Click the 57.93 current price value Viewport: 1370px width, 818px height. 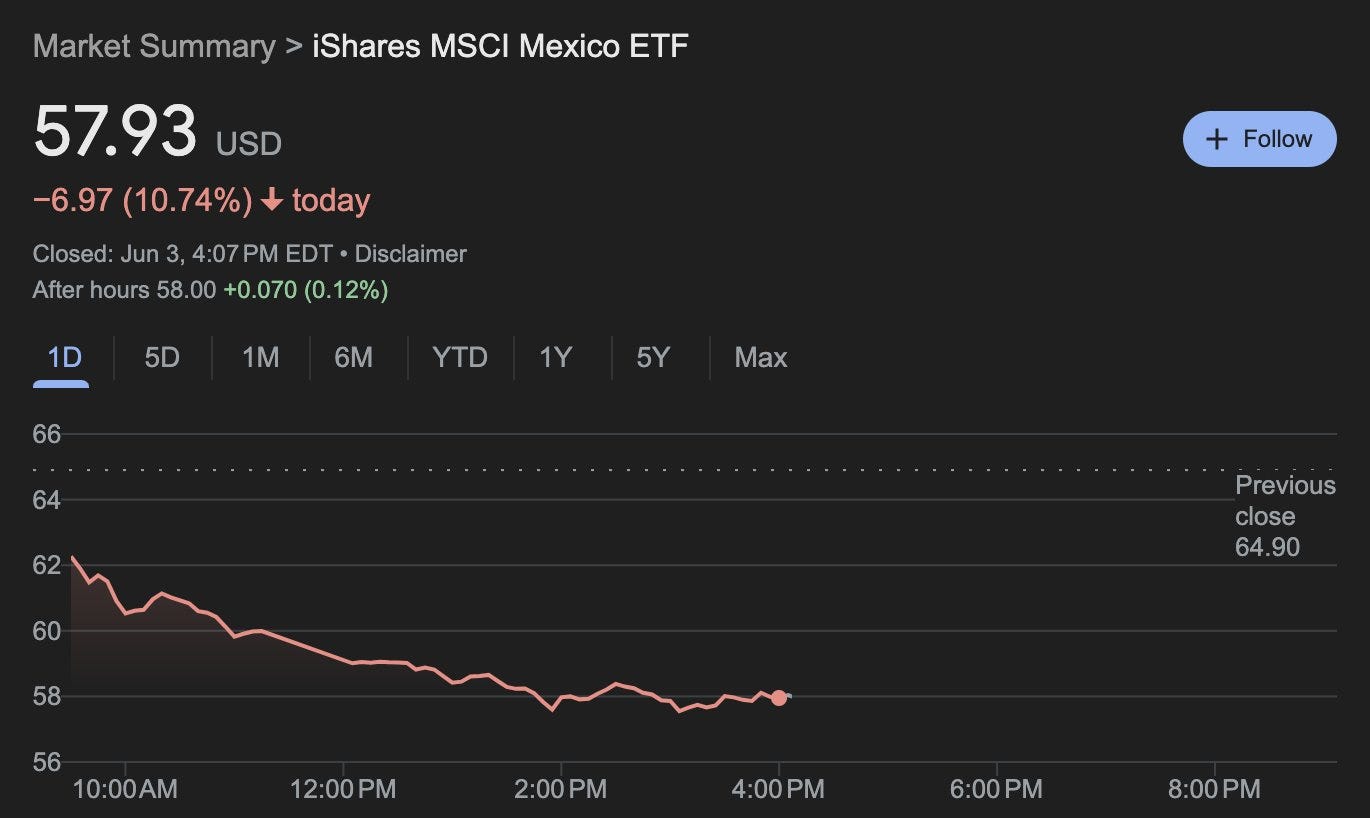(x=115, y=133)
